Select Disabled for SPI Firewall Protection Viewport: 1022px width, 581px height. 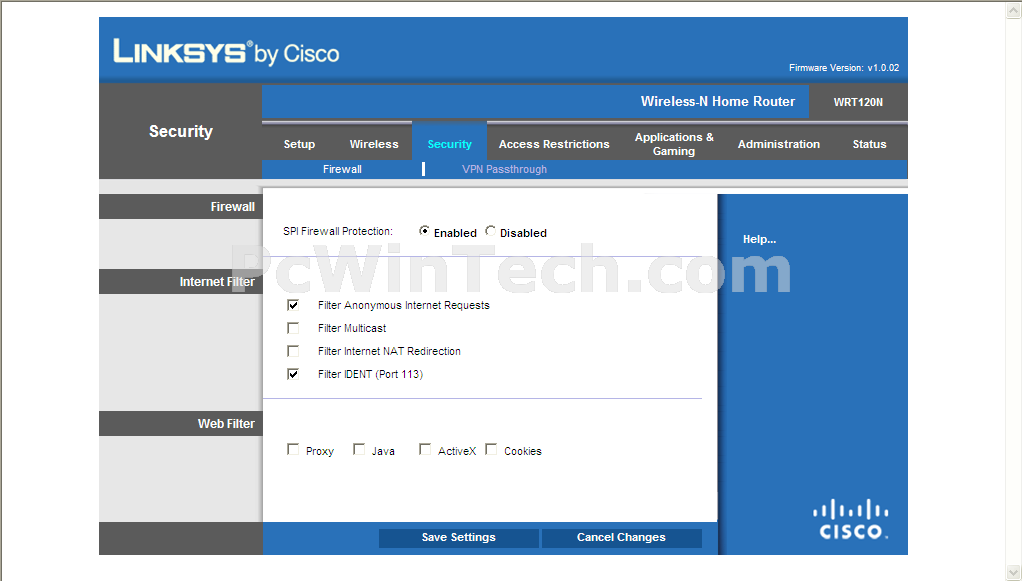pyautogui.click(x=490, y=231)
